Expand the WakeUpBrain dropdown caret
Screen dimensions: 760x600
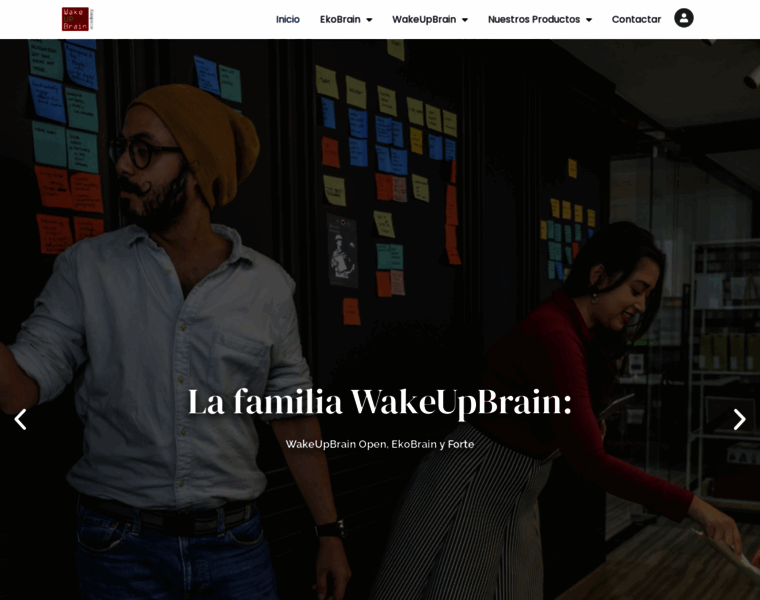465,20
